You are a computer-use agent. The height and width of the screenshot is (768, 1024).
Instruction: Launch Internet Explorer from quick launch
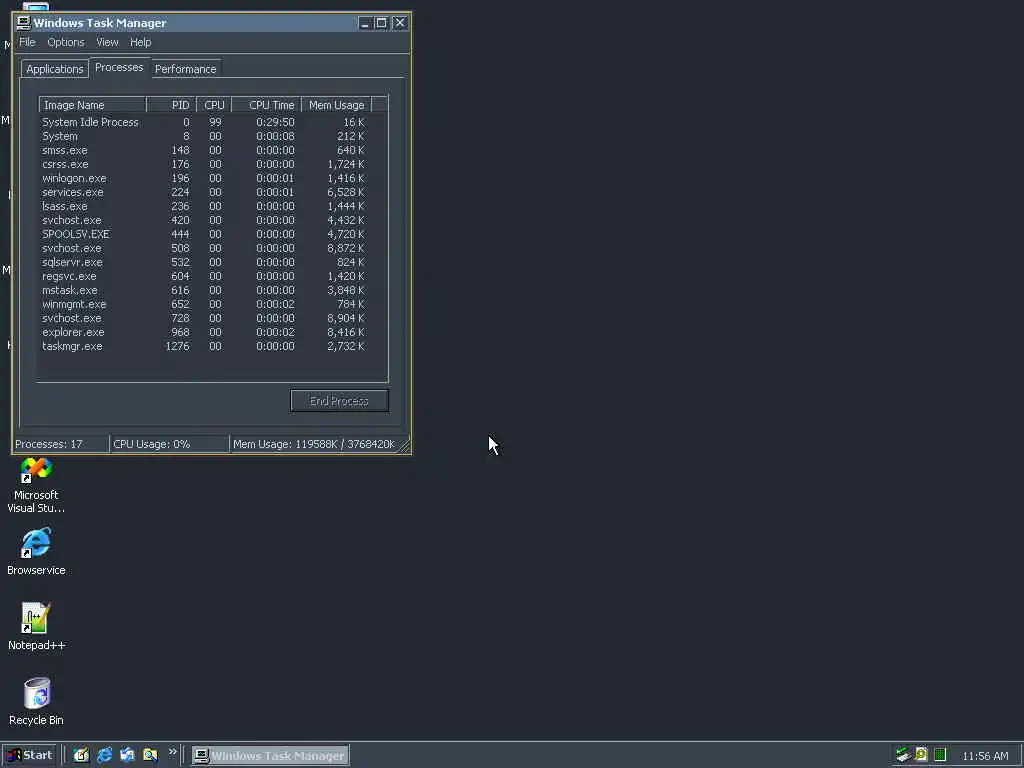(x=104, y=755)
